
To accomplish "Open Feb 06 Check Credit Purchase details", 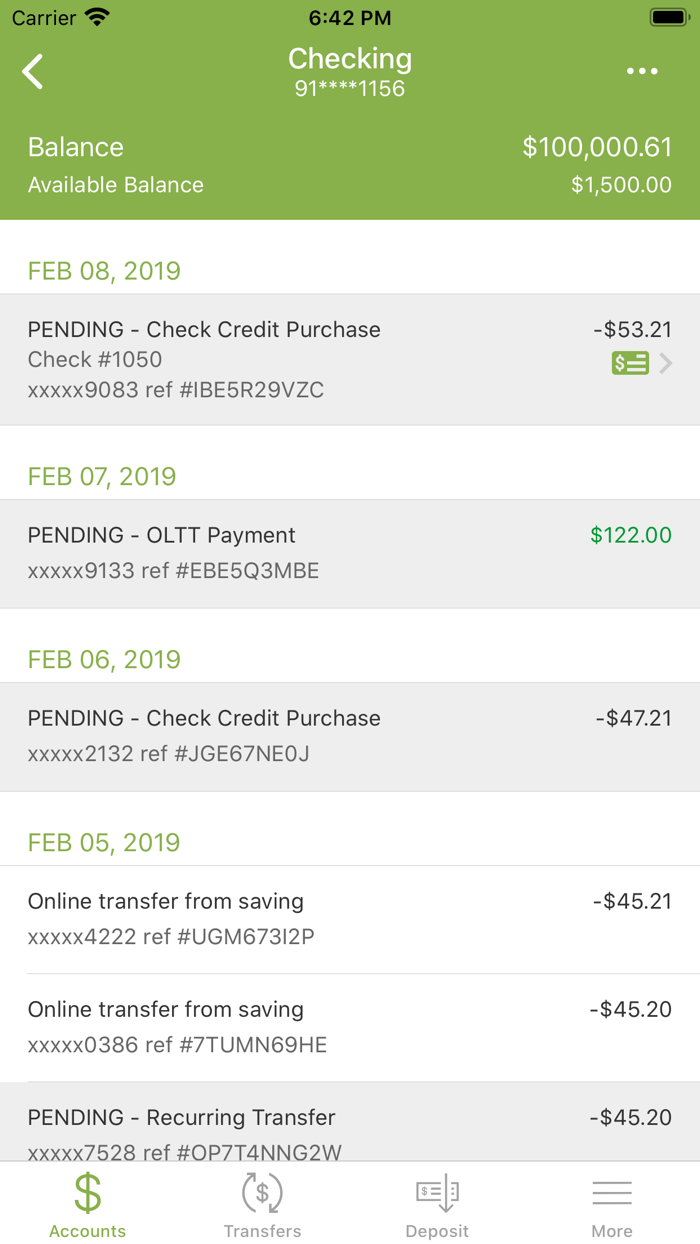I will tap(350, 736).
